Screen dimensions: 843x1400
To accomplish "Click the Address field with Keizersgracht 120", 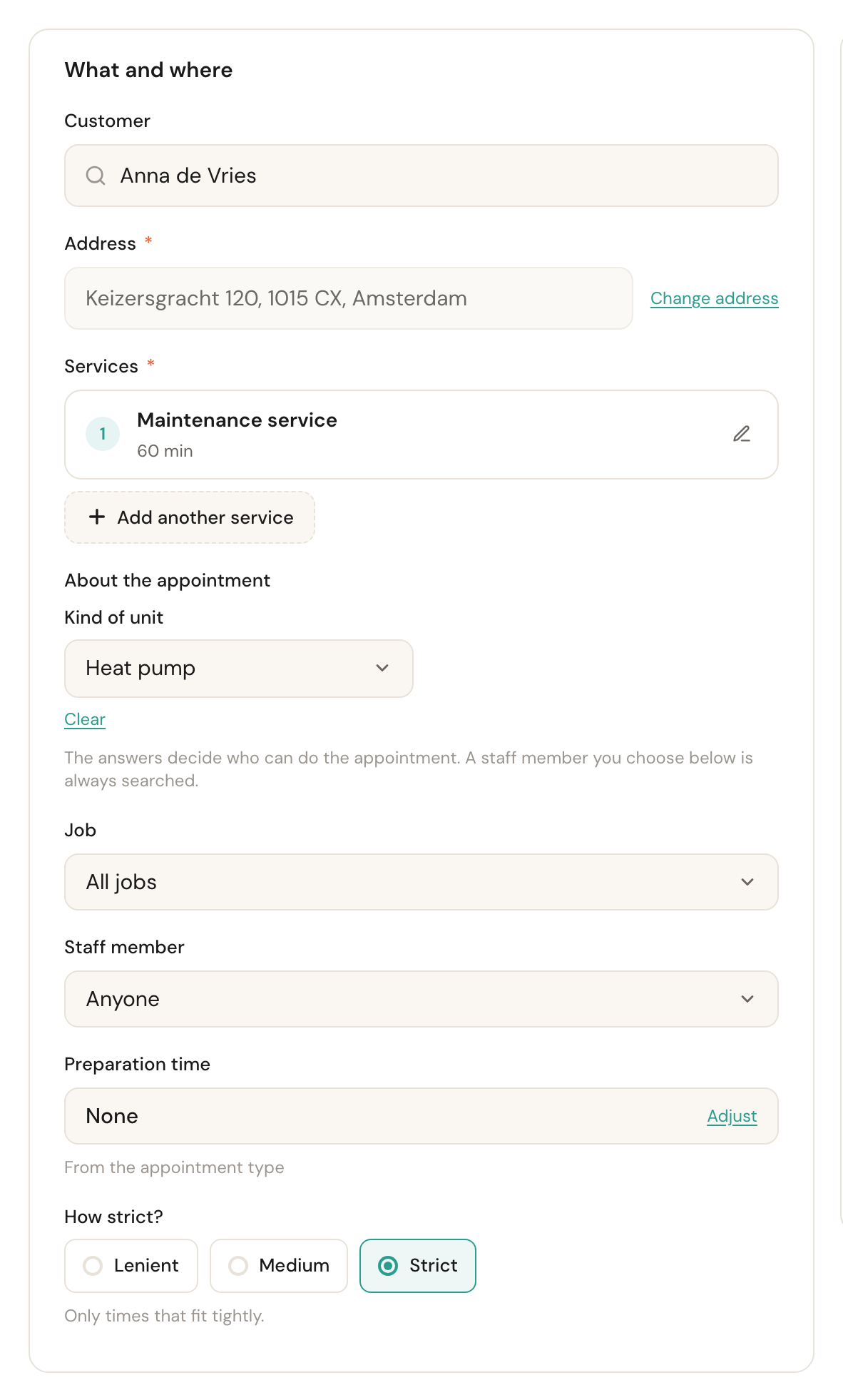I will point(349,298).
